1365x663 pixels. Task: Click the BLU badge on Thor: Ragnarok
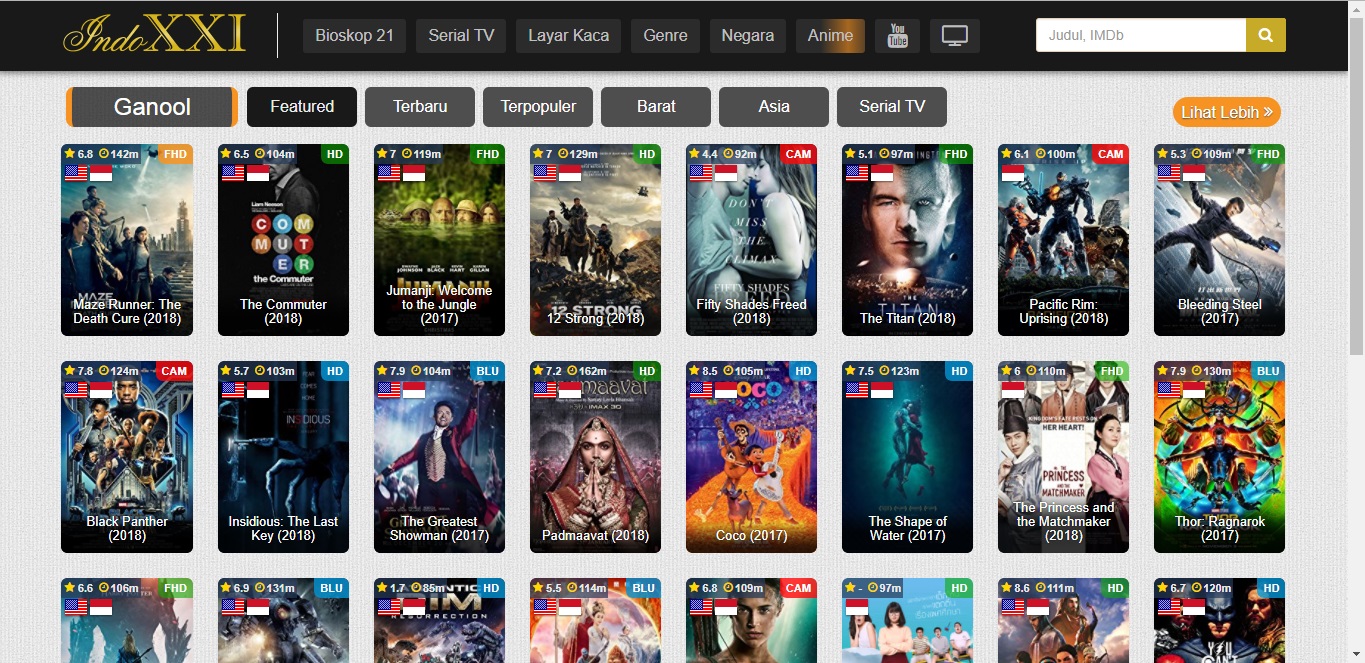click(x=1267, y=371)
